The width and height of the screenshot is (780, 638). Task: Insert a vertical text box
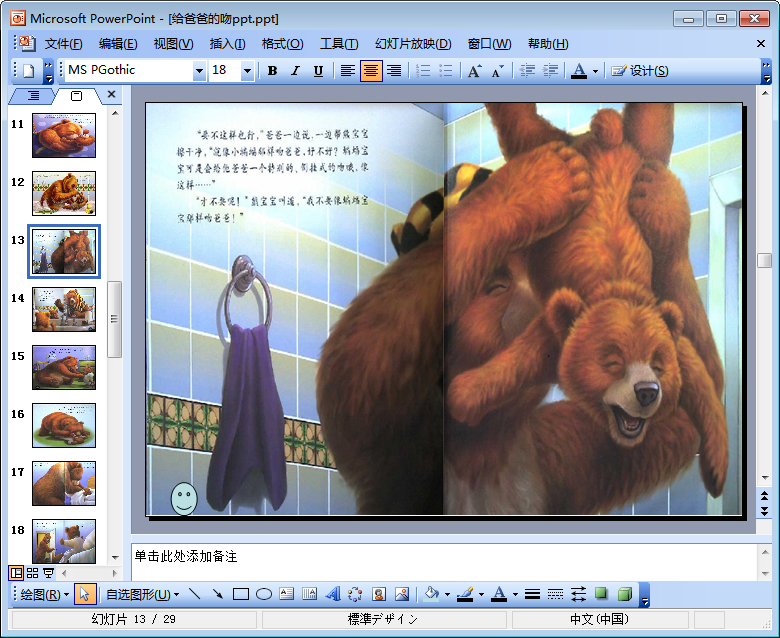coord(309,594)
